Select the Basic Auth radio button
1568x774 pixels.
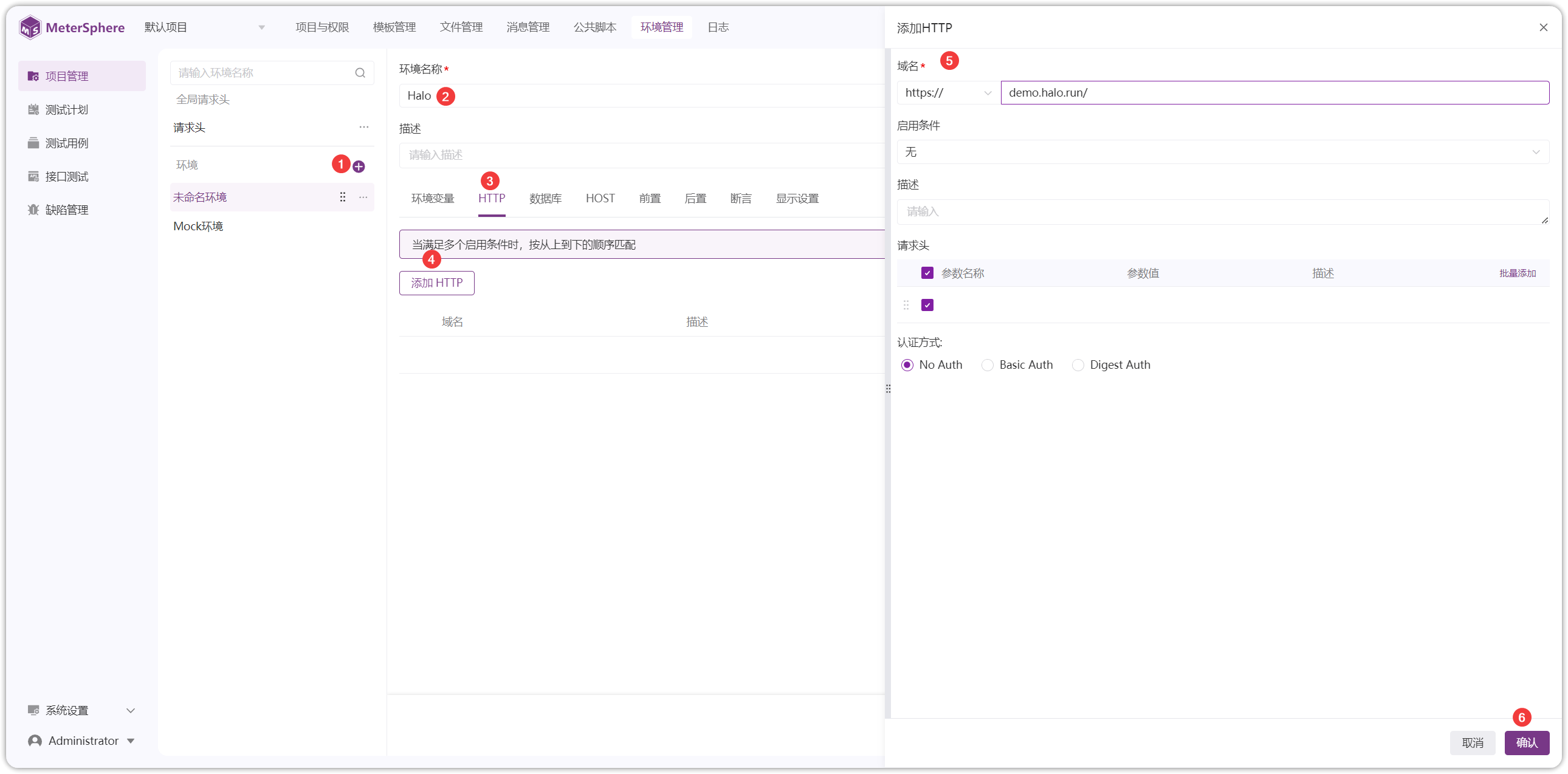988,365
